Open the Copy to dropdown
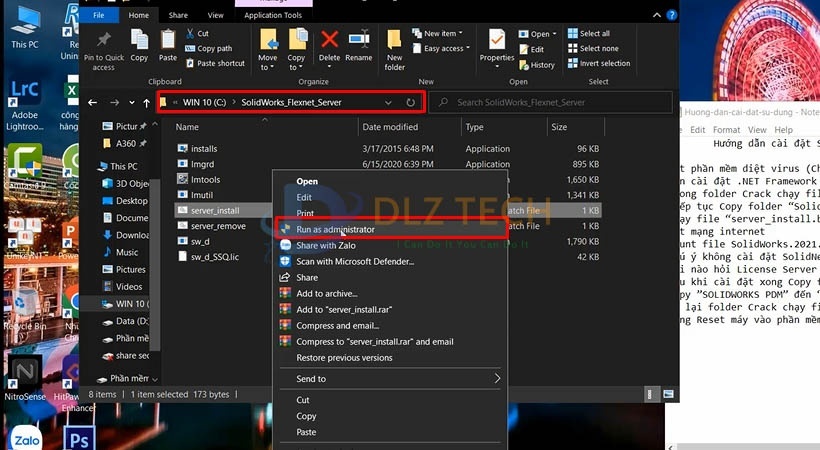Screen dimensions: 820x450 [296, 67]
